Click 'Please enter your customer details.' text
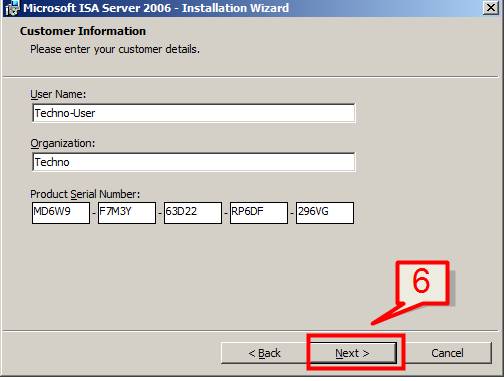The image size is (504, 381). 115,49
